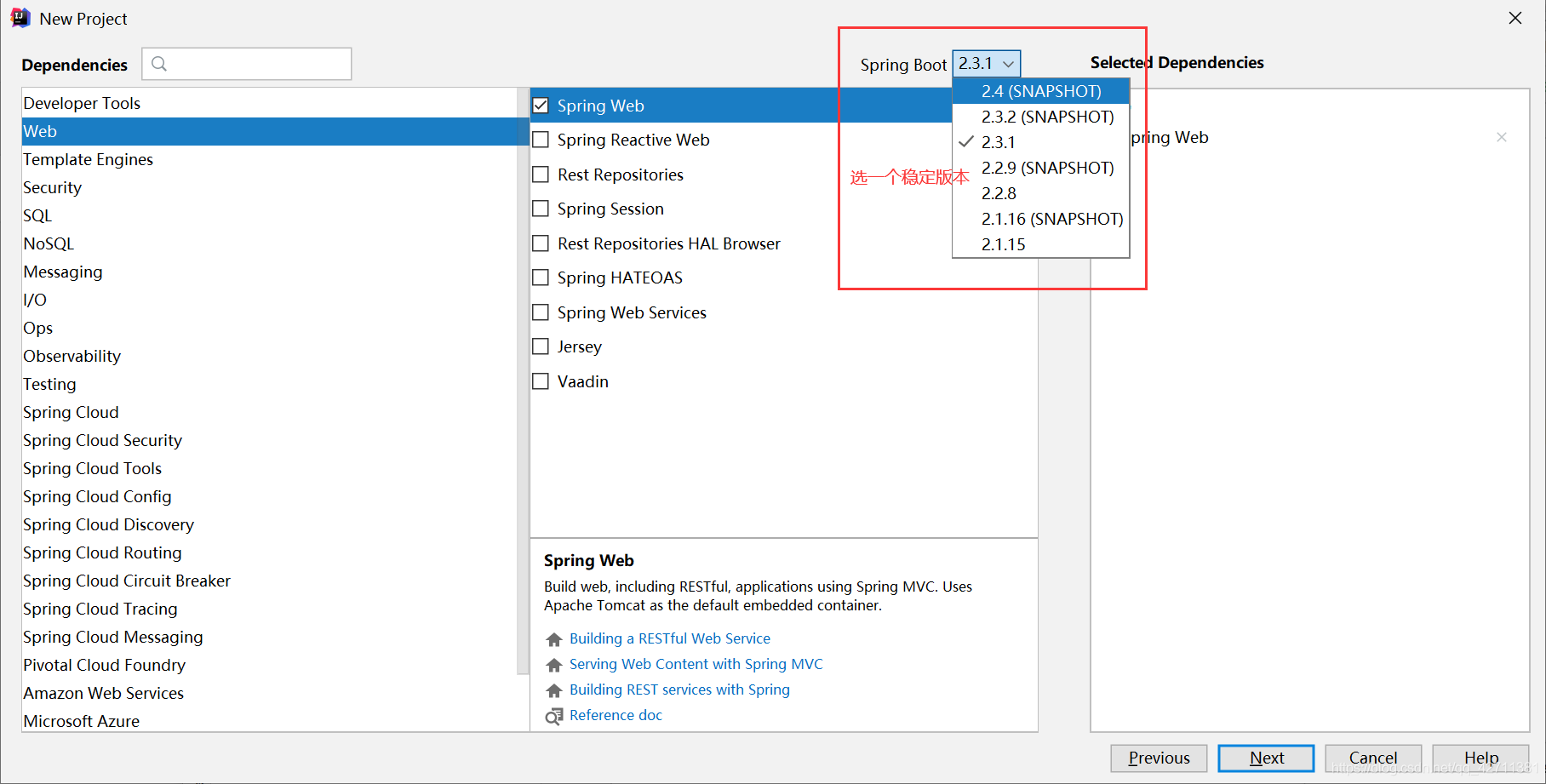1546x784 pixels.
Task: Select the checked version 2.3.1
Action: click(1041, 142)
